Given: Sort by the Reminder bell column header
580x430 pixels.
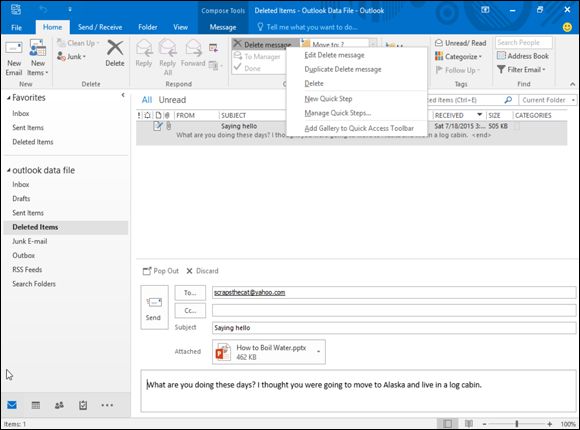Looking at the screenshot, I should click(x=147, y=115).
